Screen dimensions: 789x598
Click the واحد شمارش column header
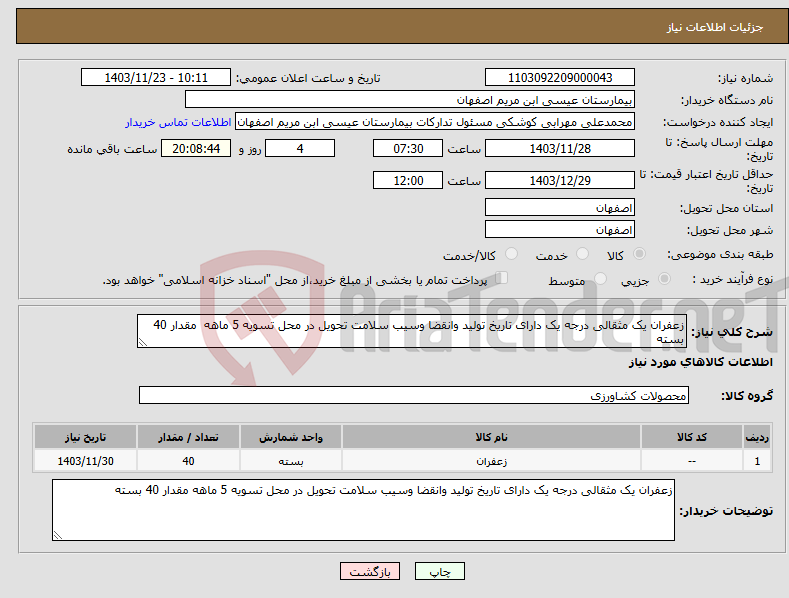[x=291, y=437]
